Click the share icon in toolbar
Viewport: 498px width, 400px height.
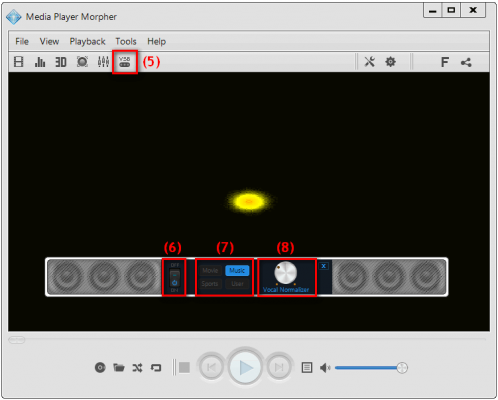tap(466, 62)
